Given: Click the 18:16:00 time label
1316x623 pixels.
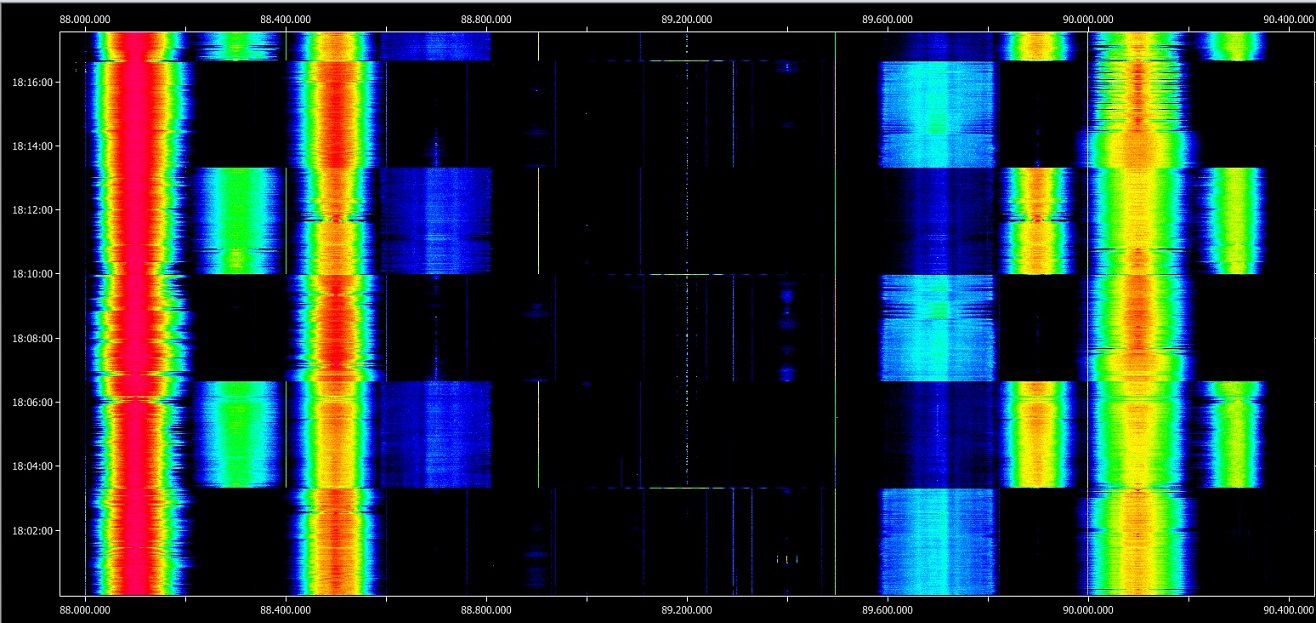Looking at the screenshot, I should pyautogui.click(x=35, y=82).
